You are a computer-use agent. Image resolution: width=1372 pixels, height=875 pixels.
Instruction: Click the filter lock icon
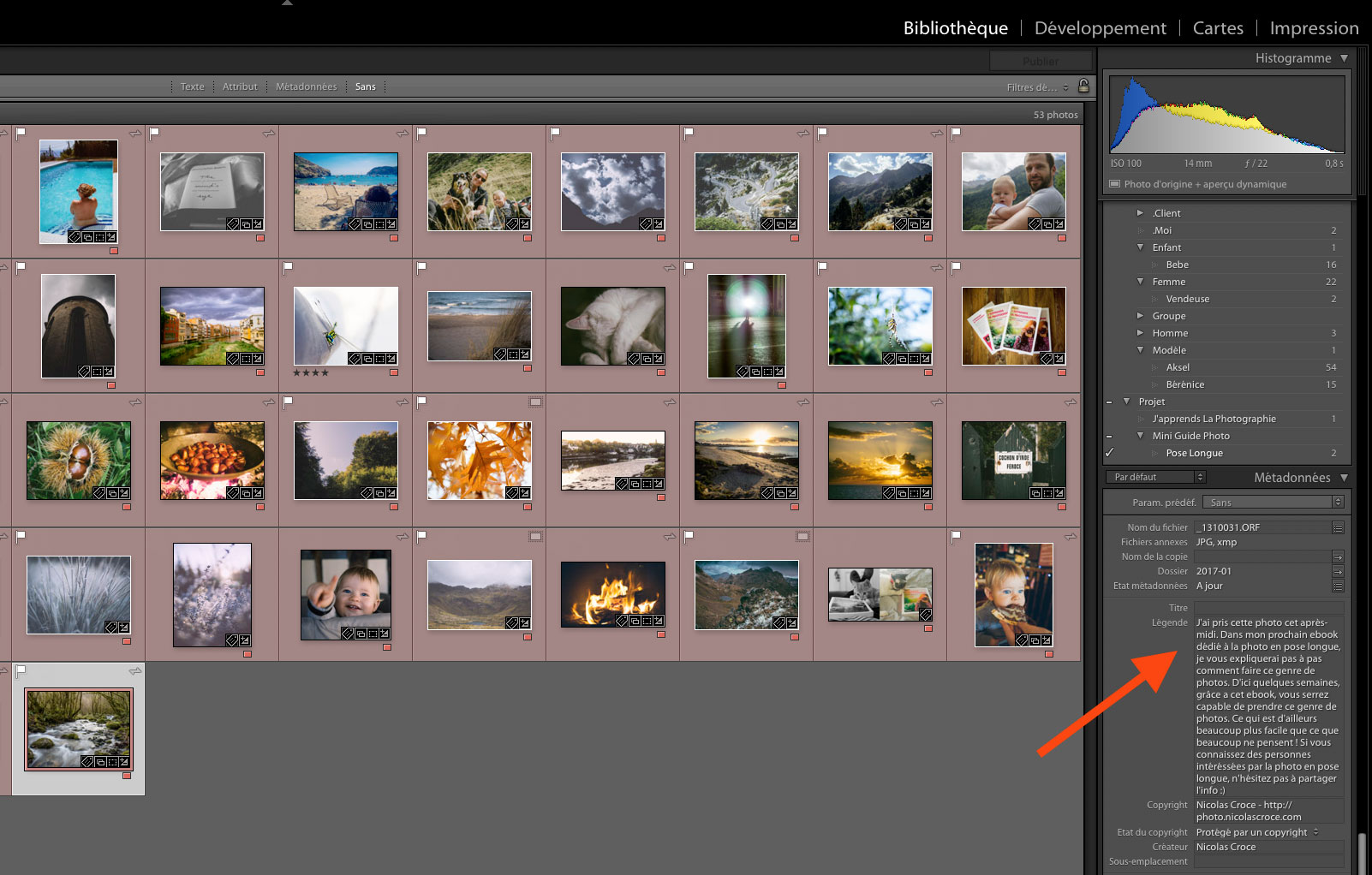point(1083,86)
